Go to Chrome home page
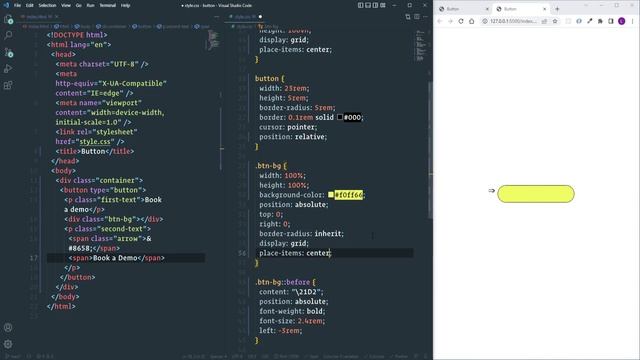 (x=471, y=21)
